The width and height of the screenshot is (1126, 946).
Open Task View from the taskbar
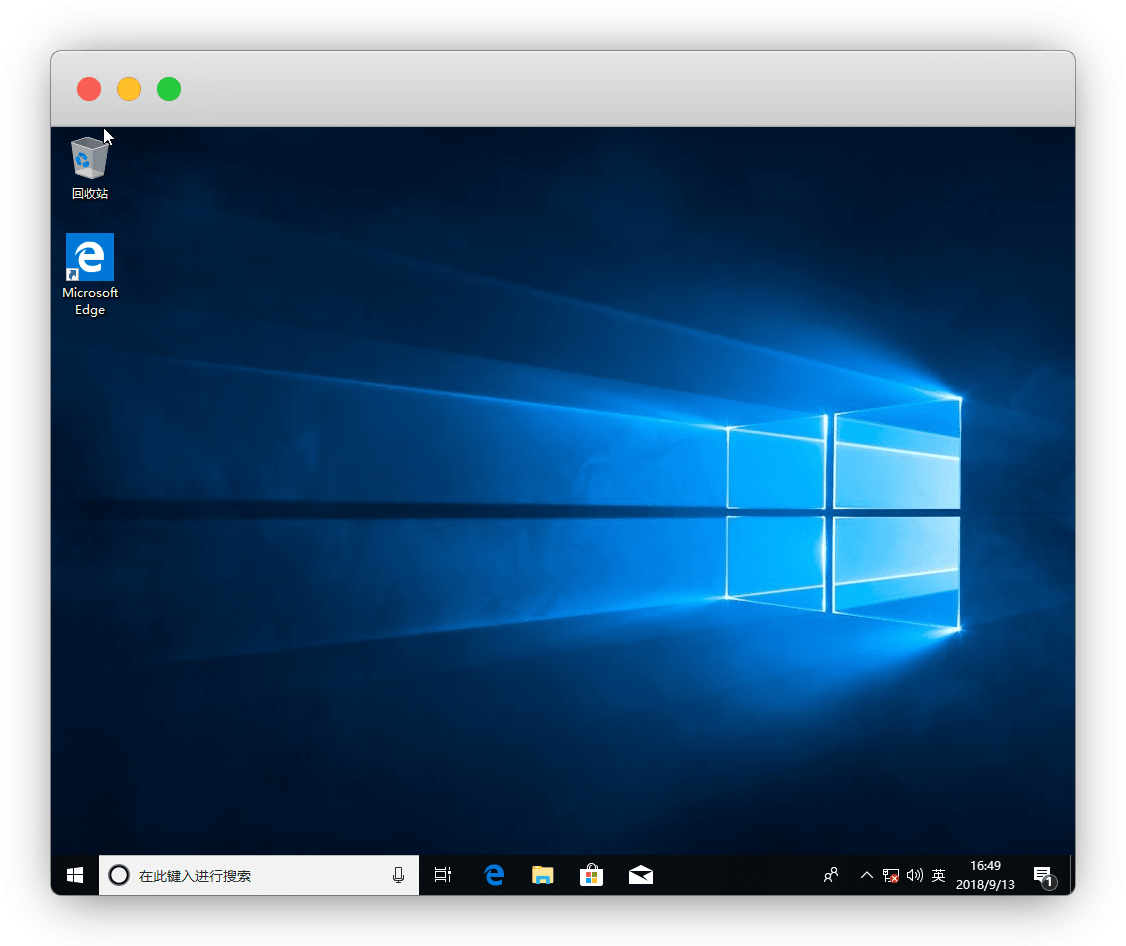click(443, 875)
